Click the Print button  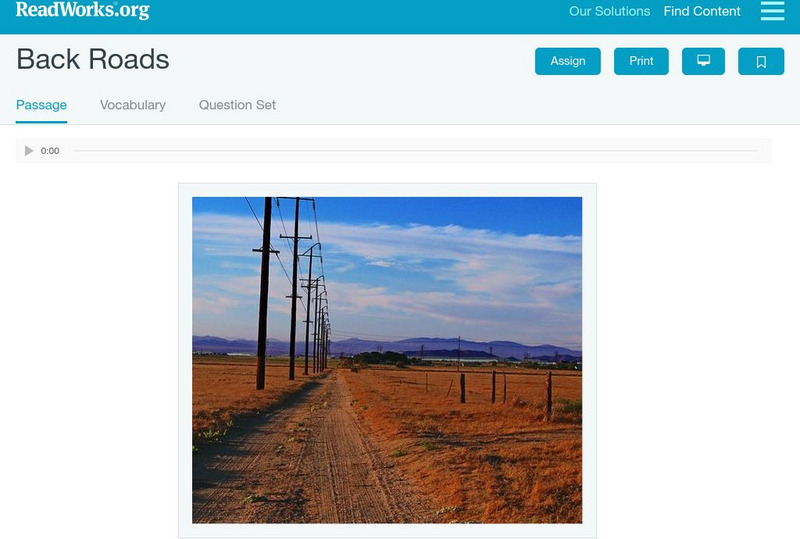click(641, 61)
